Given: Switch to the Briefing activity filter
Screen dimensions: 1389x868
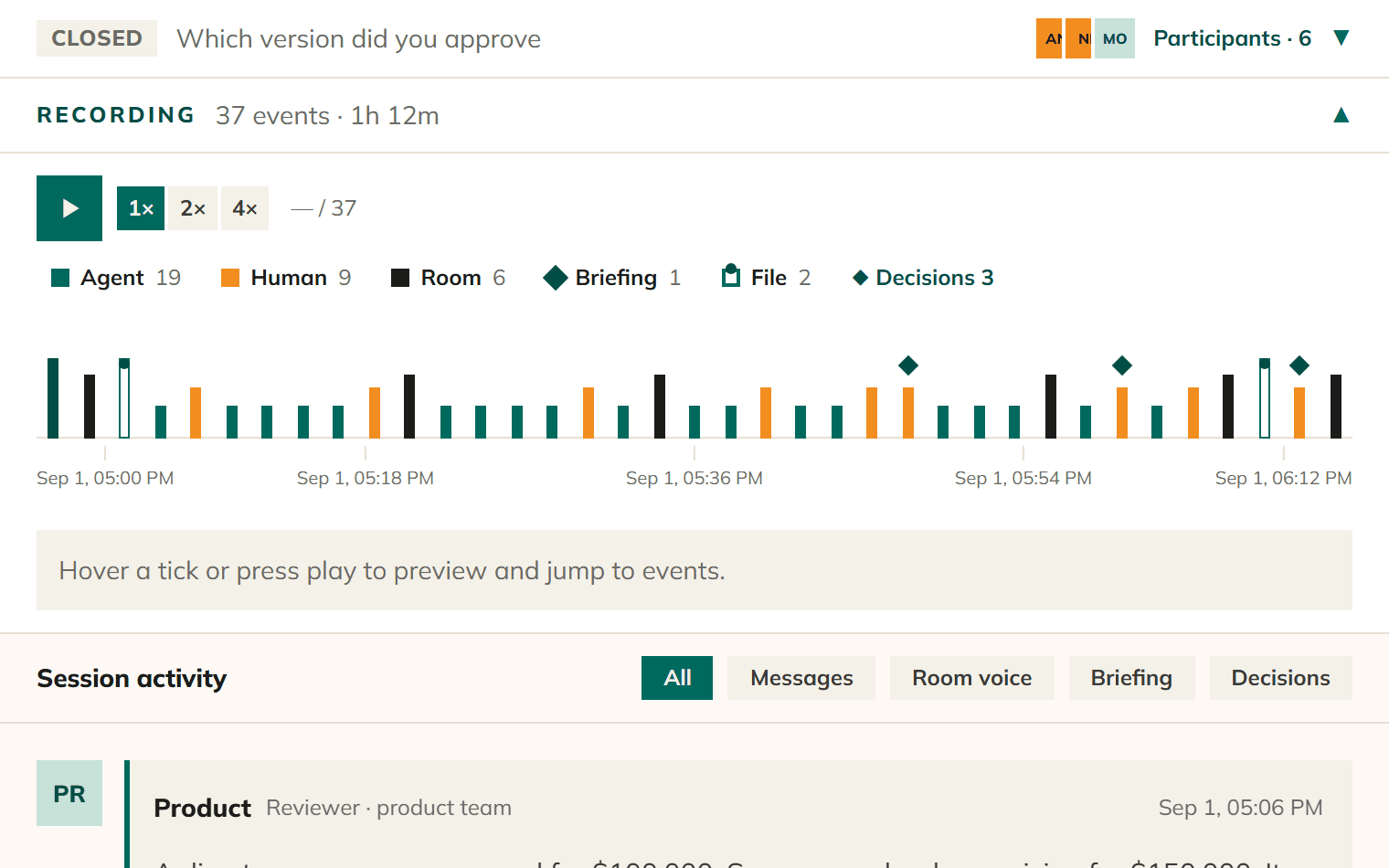Looking at the screenshot, I should (x=1131, y=678).
